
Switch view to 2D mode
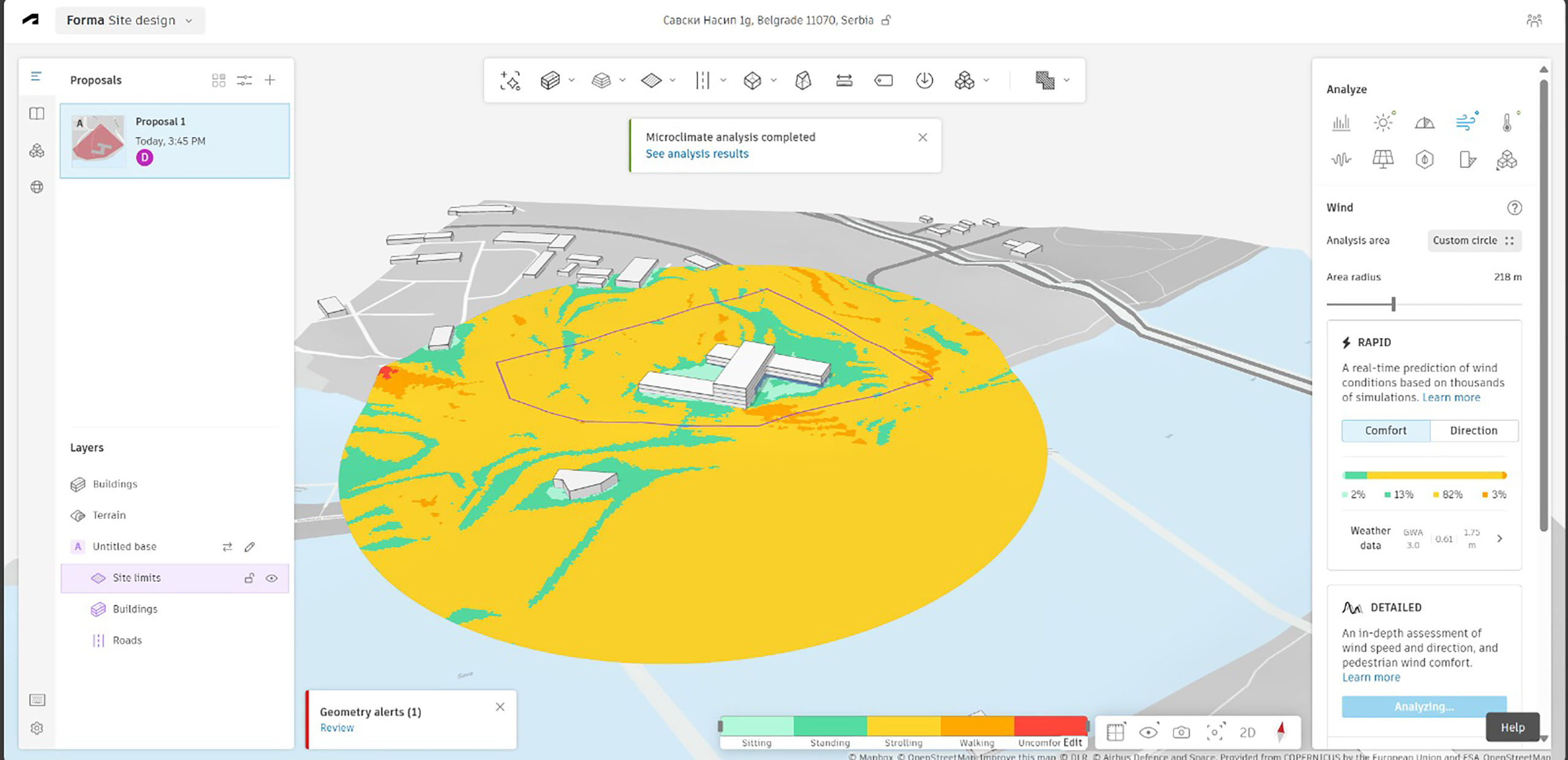click(1247, 732)
